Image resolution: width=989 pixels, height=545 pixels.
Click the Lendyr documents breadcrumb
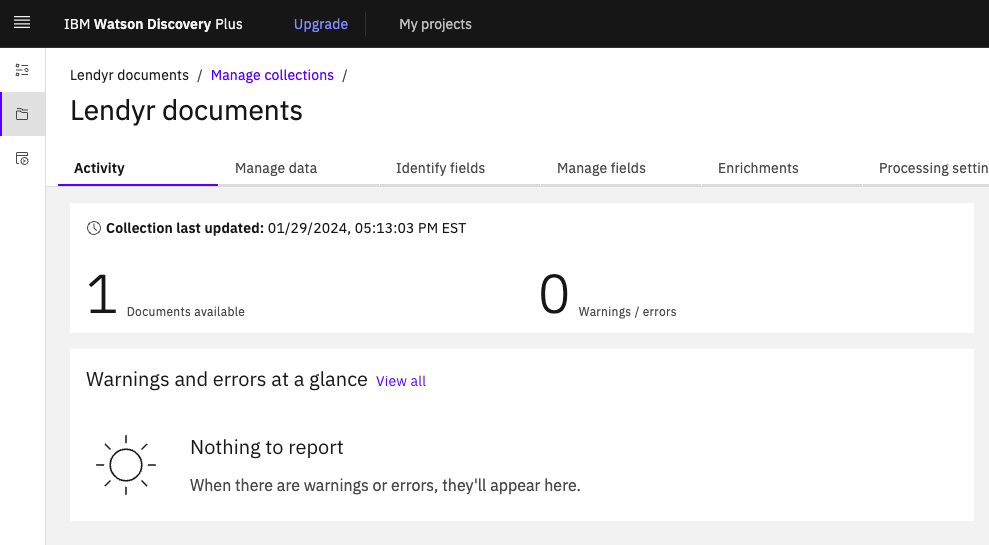tap(129, 75)
